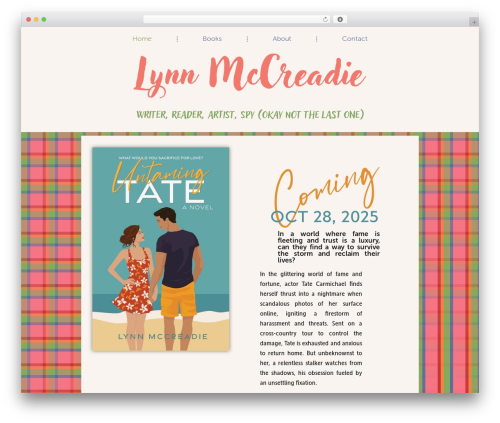Viewport: 500px width, 423px height.
Task: Click the red close window dot
Action: (29, 20)
